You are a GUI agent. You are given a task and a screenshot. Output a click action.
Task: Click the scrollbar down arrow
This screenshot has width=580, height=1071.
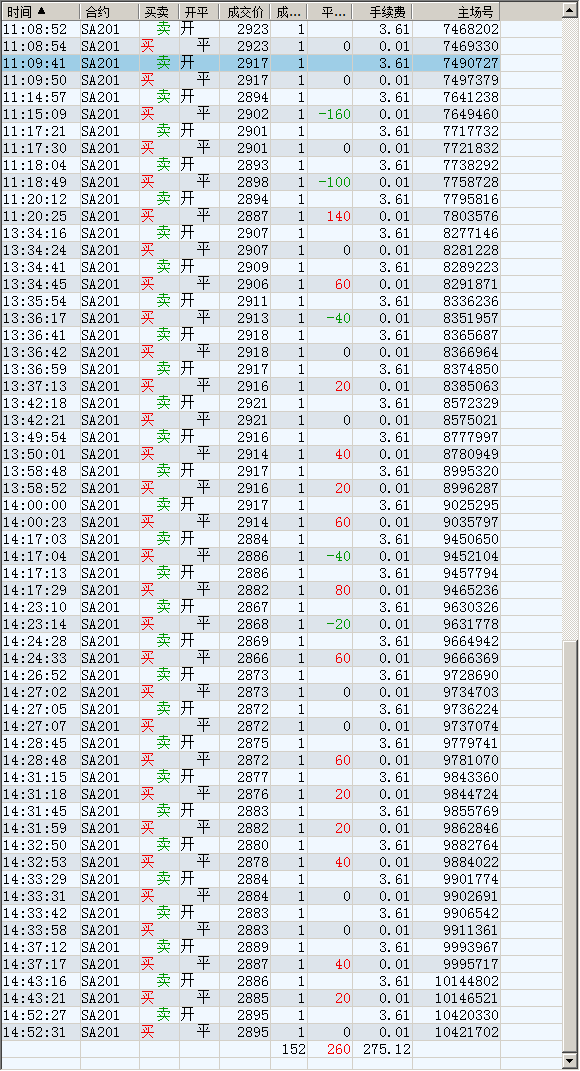(570, 1061)
